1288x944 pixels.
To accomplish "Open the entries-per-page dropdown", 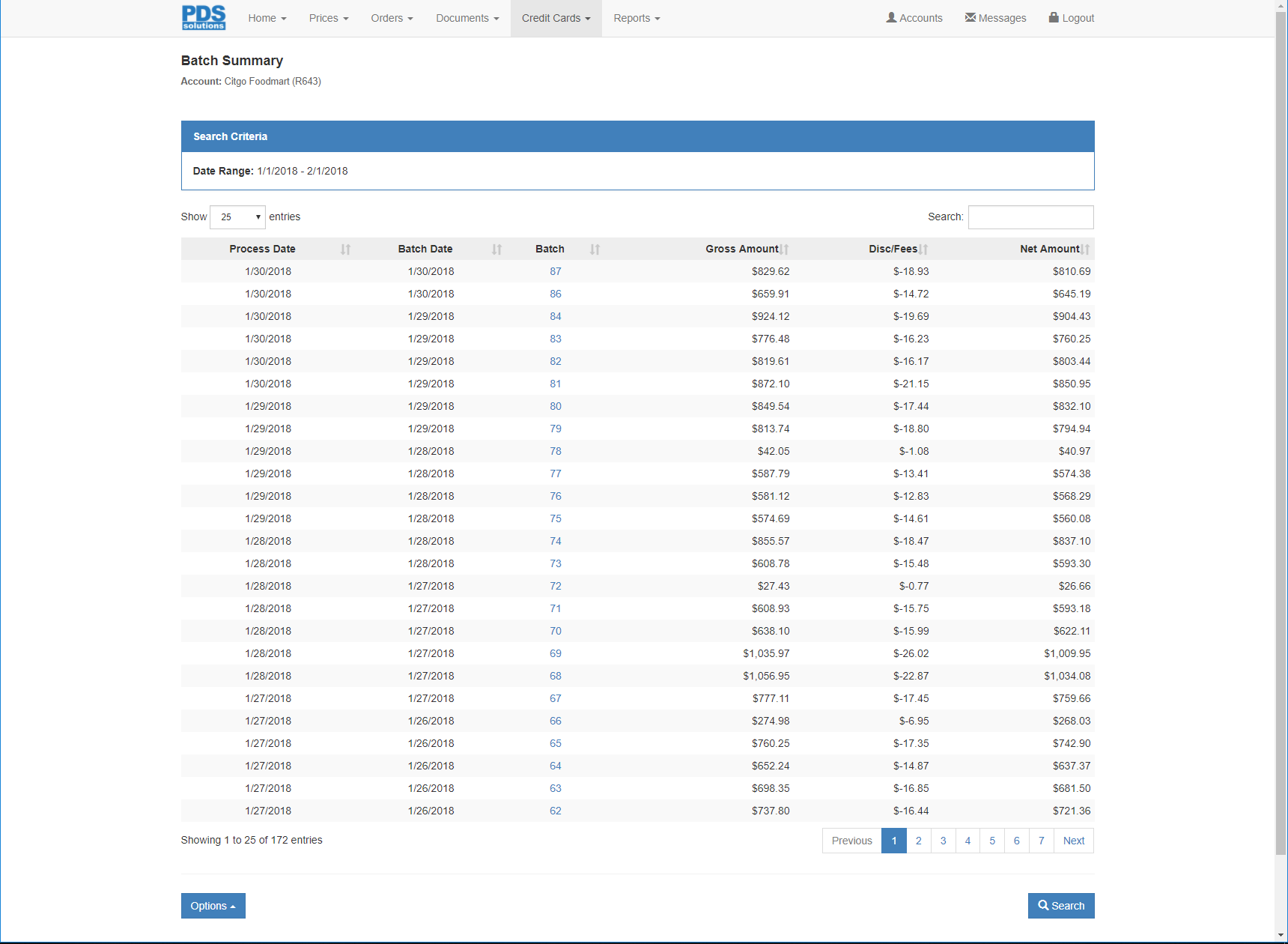I will [238, 217].
